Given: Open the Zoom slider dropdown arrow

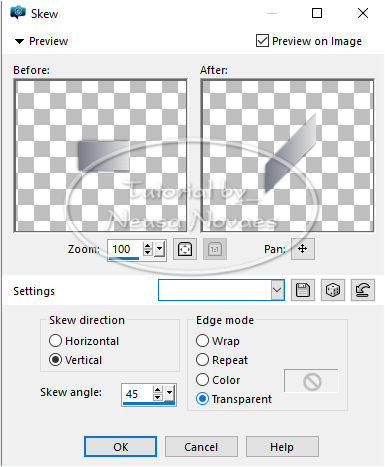Looking at the screenshot, I should click(159, 249).
